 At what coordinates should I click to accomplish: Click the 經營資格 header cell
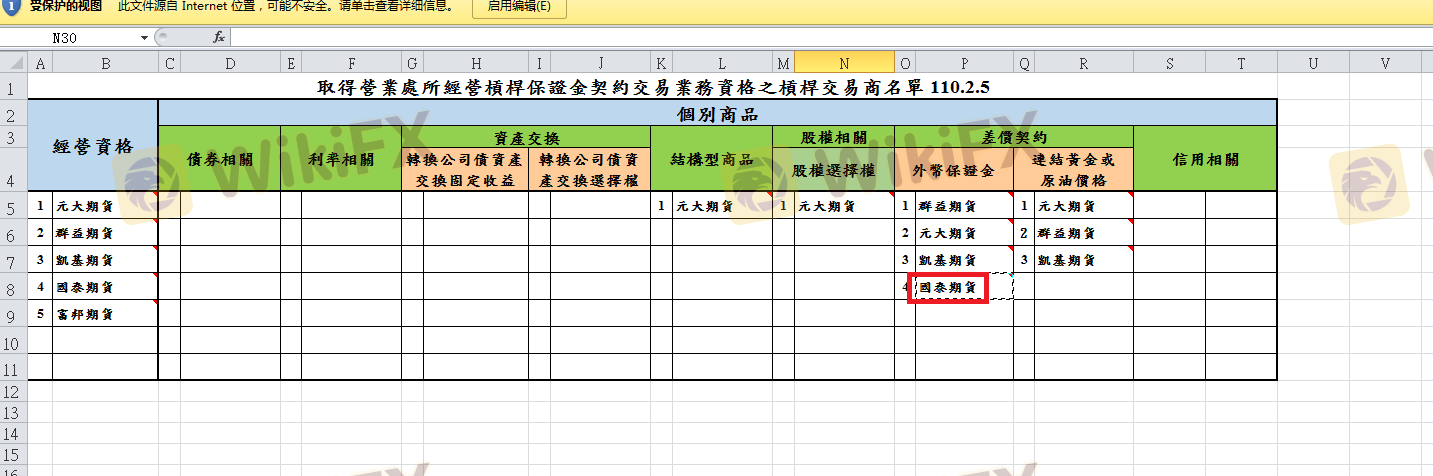[93, 146]
